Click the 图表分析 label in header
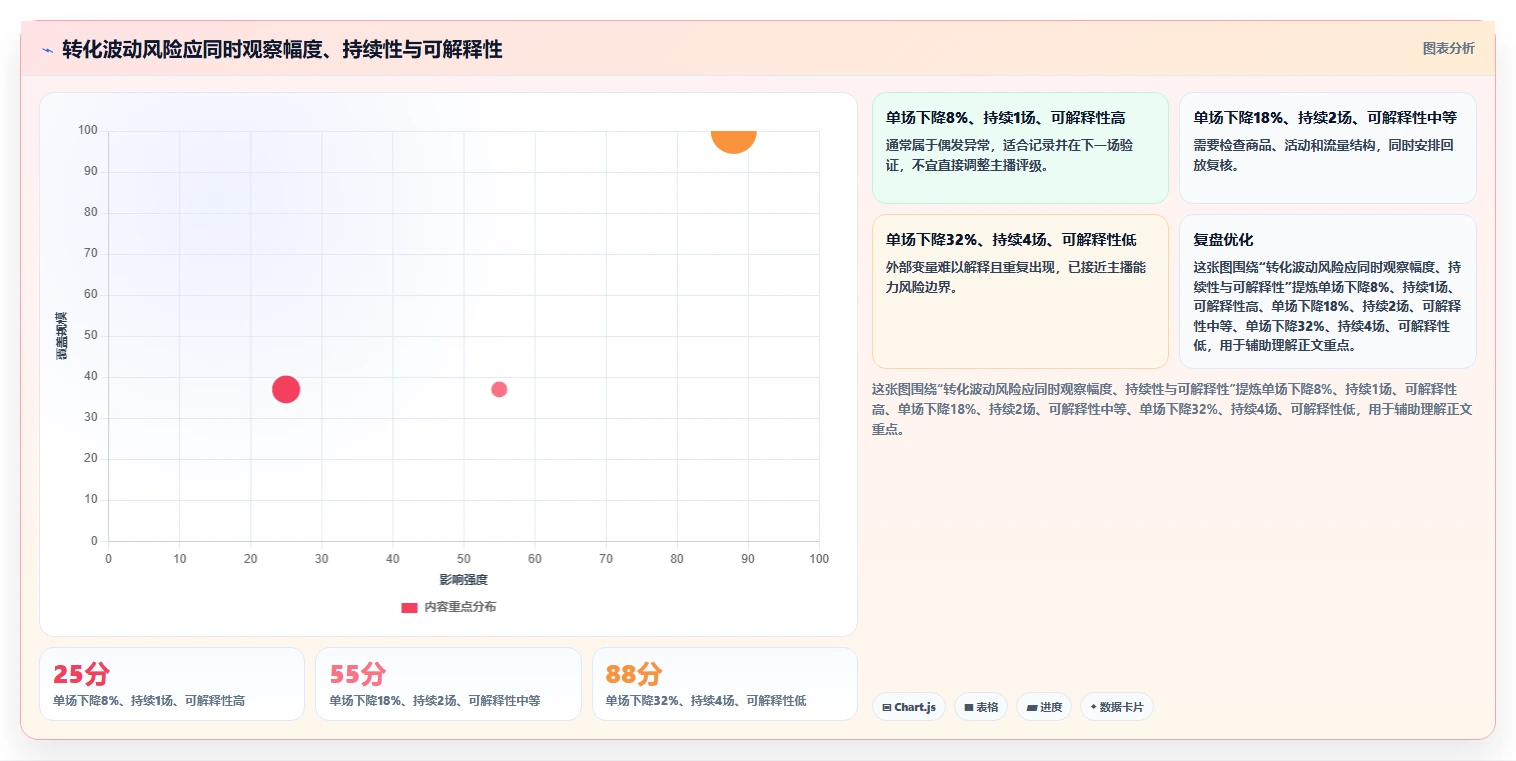 (1448, 48)
